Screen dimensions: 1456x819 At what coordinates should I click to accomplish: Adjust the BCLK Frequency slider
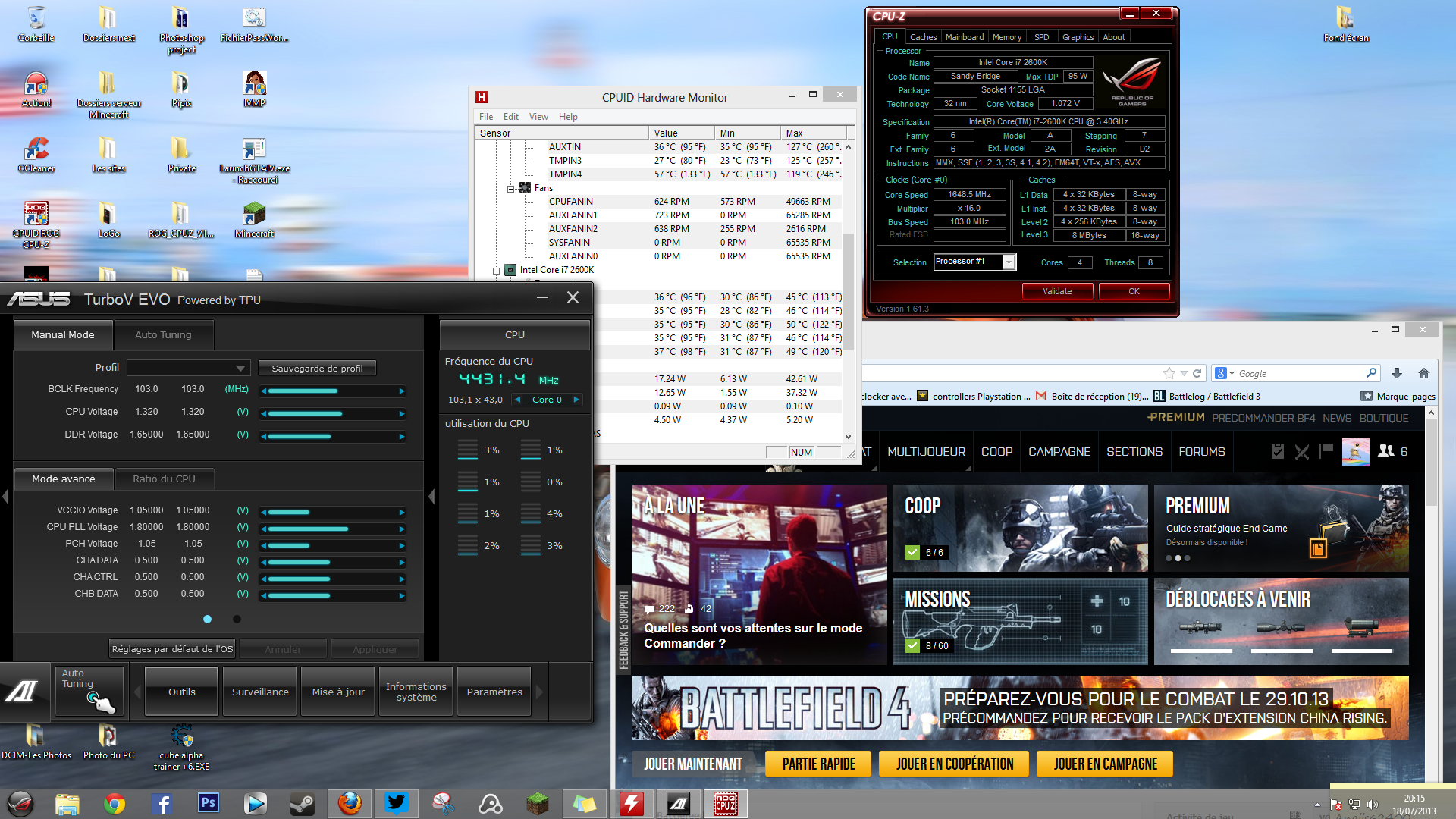point(333,391)
